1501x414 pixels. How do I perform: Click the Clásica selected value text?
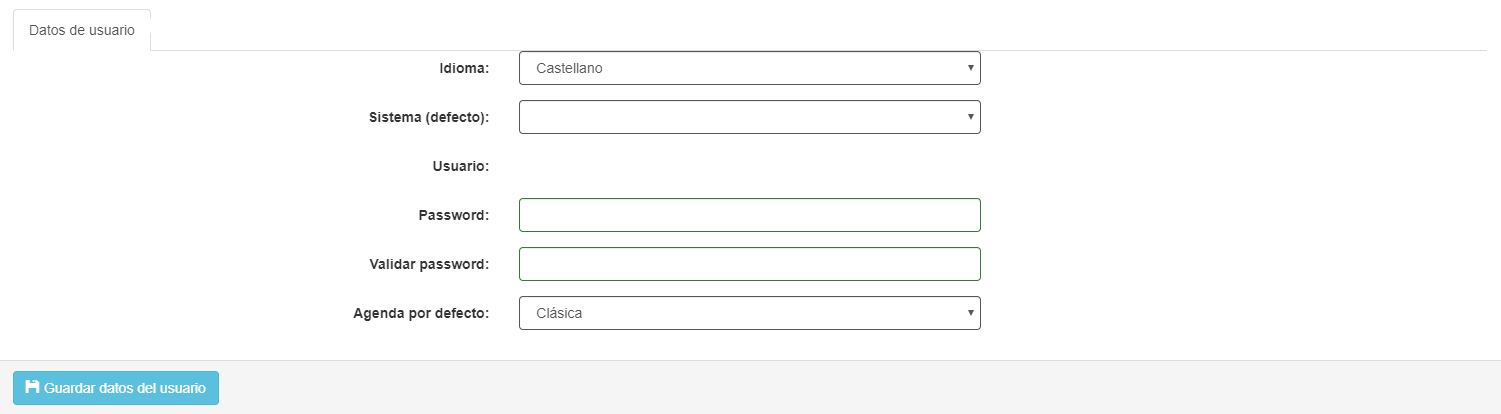(x=559, y=313)
